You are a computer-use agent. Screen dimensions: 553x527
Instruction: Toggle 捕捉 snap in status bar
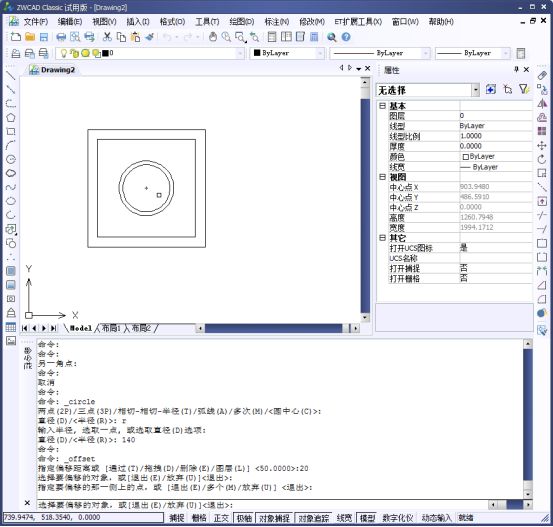pyautogui.click(x=177, y=518)
